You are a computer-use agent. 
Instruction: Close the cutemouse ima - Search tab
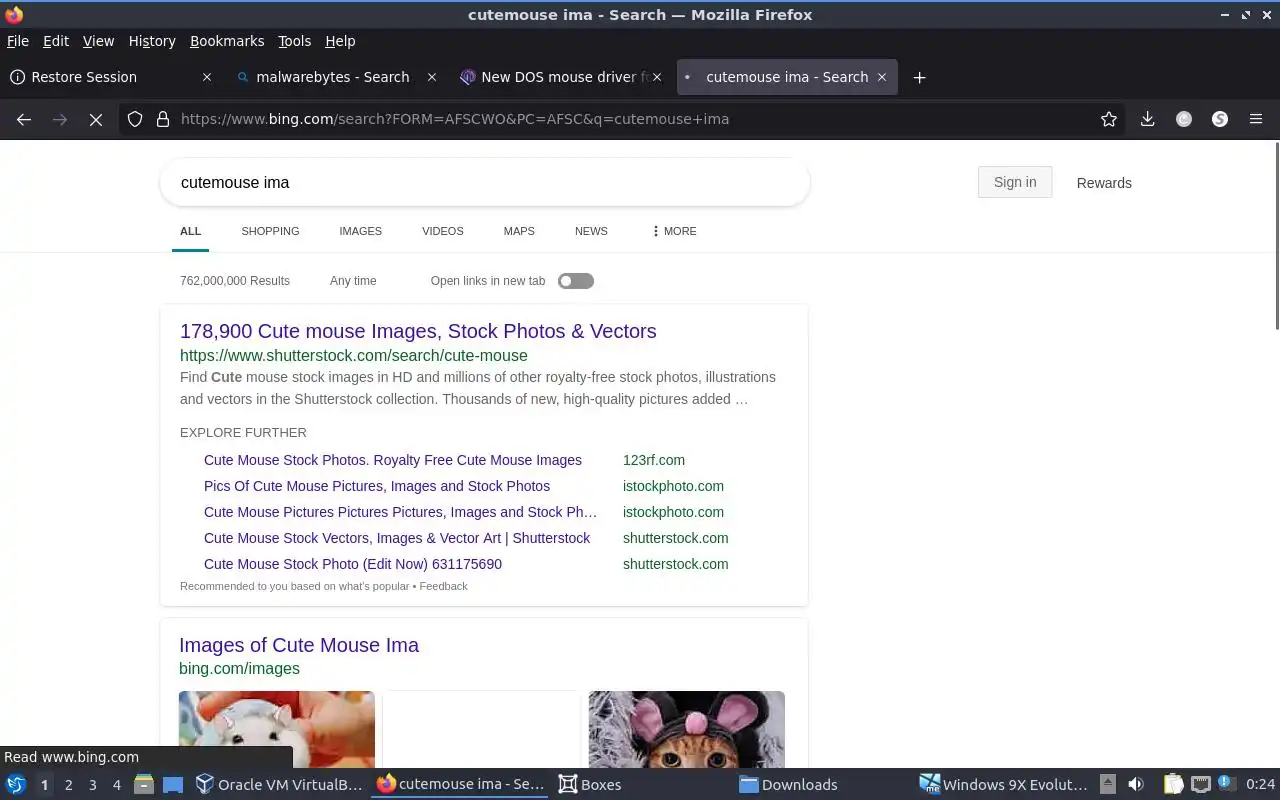pos(882,77)
